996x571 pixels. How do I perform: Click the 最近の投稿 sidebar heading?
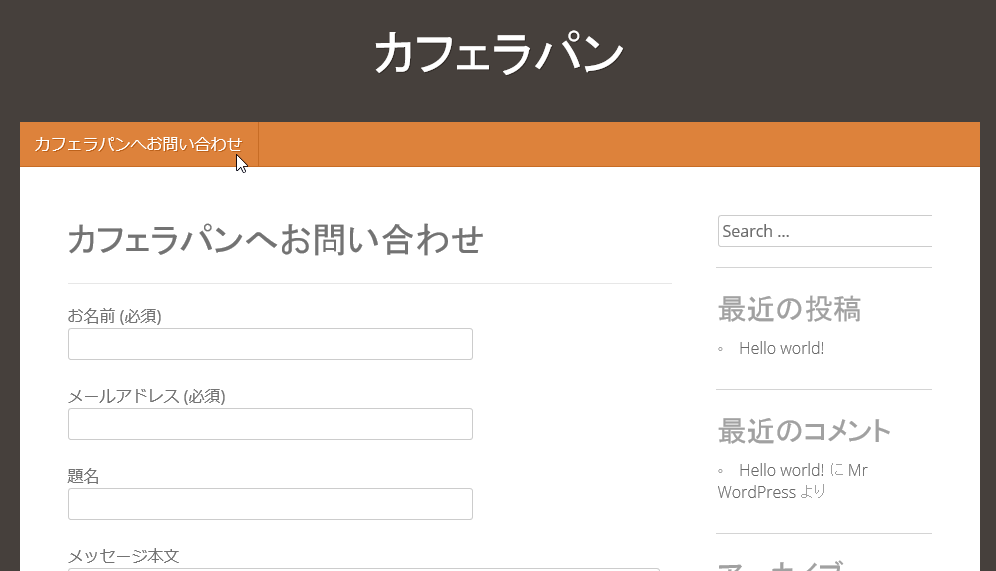[x=789, y=310]
